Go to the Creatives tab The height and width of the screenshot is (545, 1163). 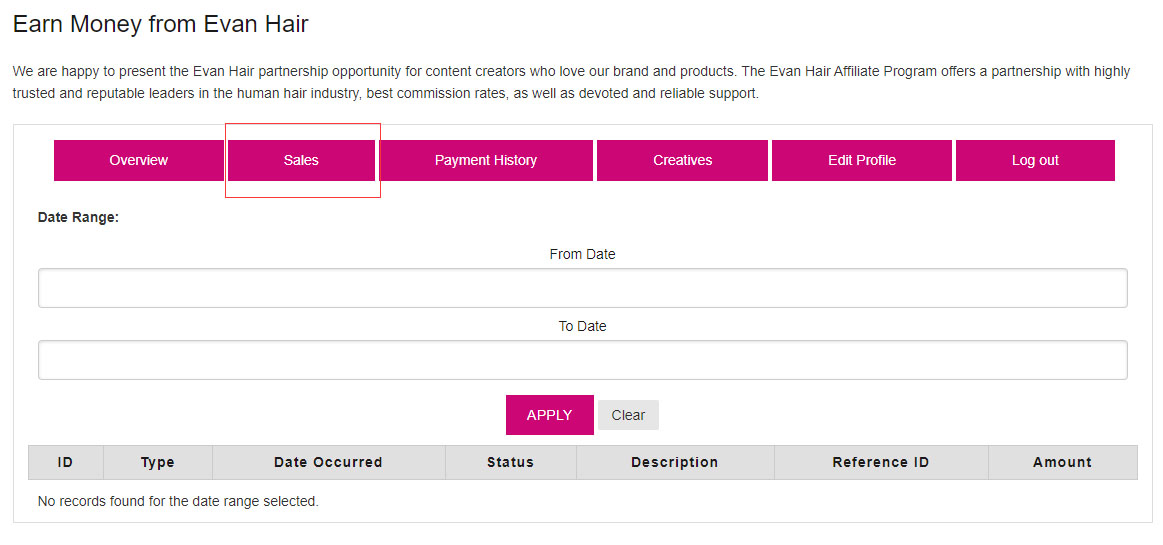pyautogui.click(x=682, y=160)
